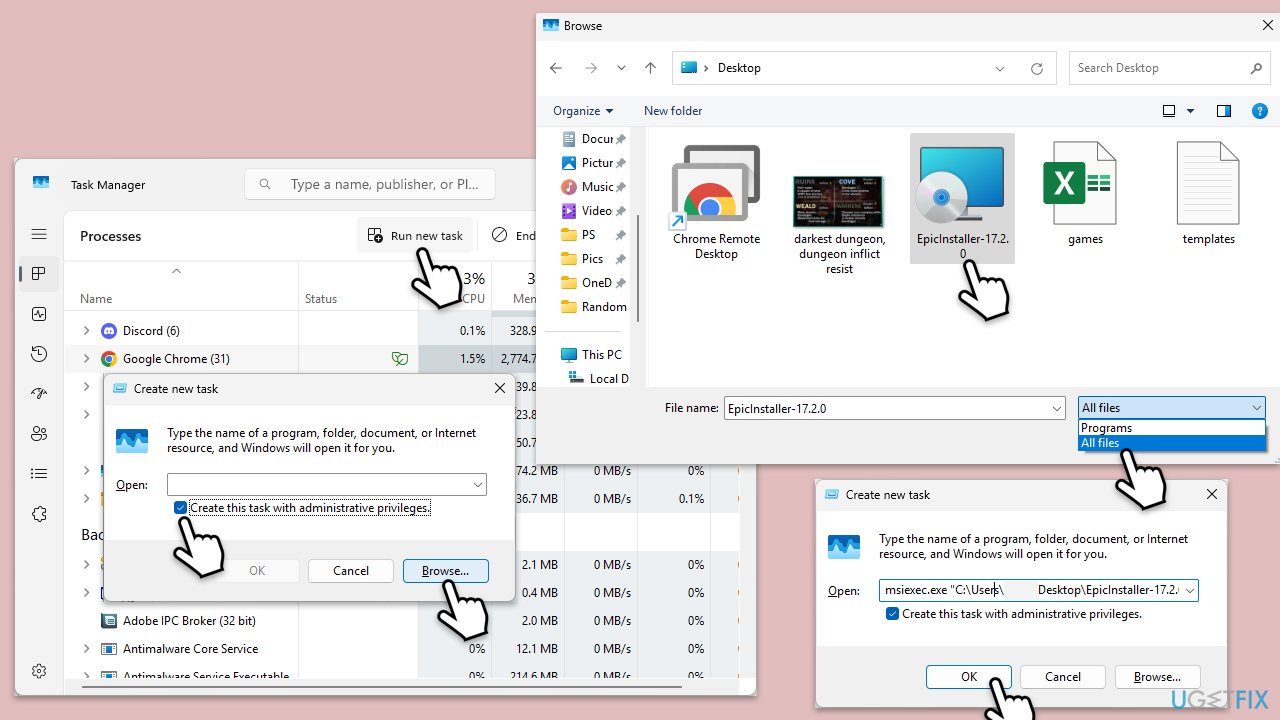Open the Services panel in Task Manager
Screen dimensions: 1280x720
pyautogui.click(x=38, y=513)
